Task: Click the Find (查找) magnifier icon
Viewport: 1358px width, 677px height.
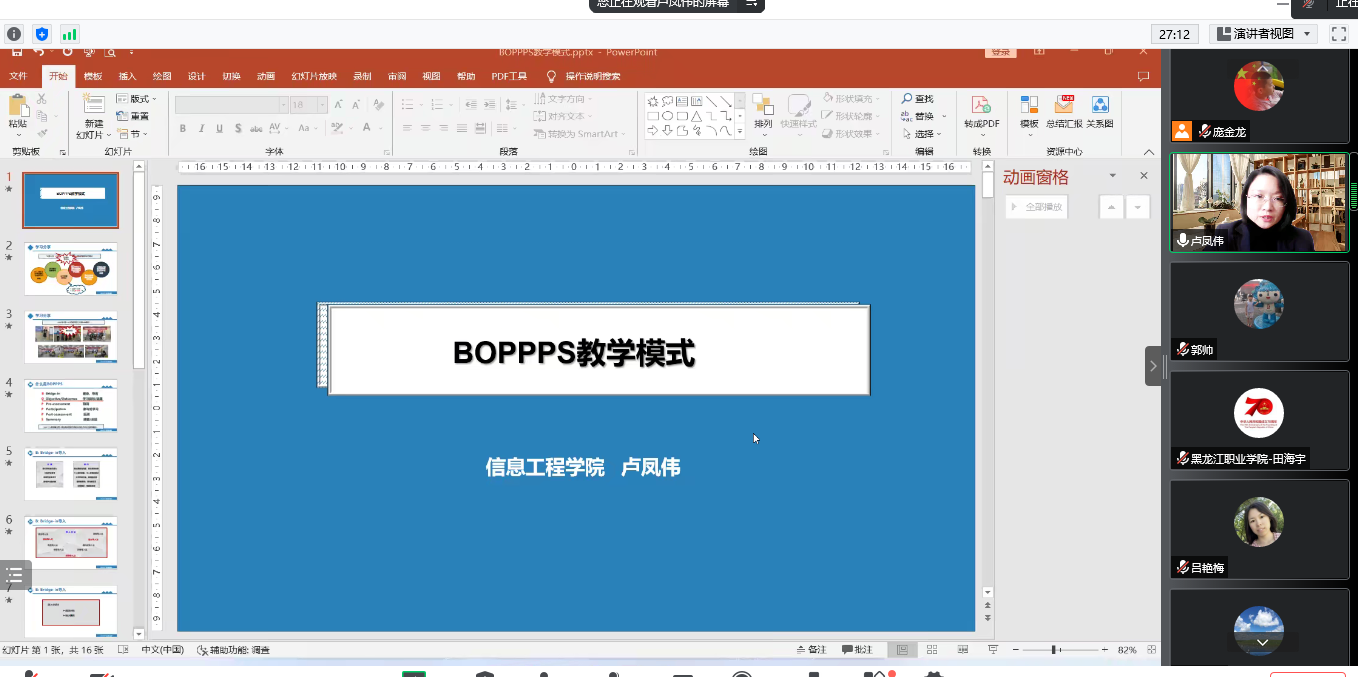Action: 907,99
